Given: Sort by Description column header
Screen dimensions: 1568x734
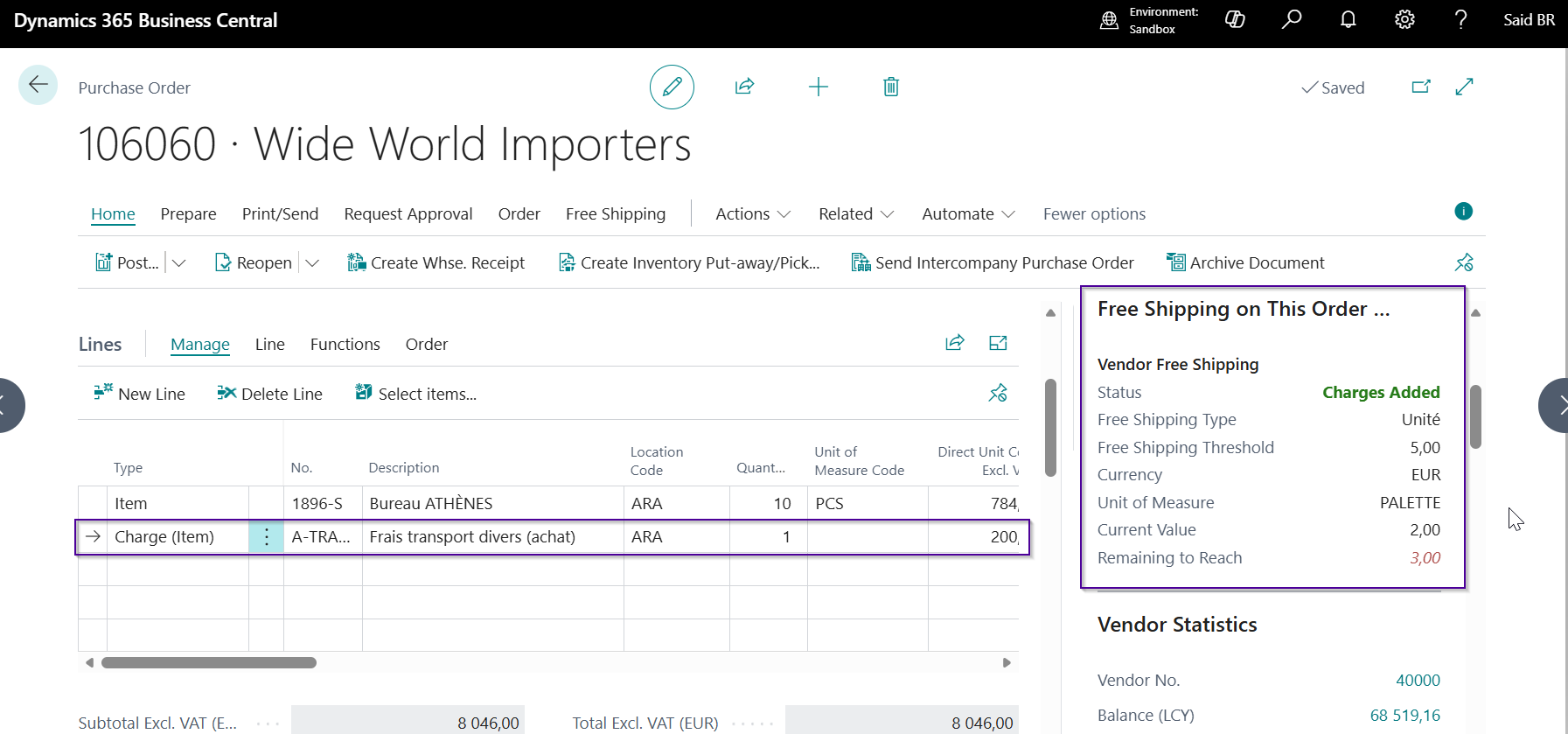Looking at the screenshot, I should [x=404, y=468].
